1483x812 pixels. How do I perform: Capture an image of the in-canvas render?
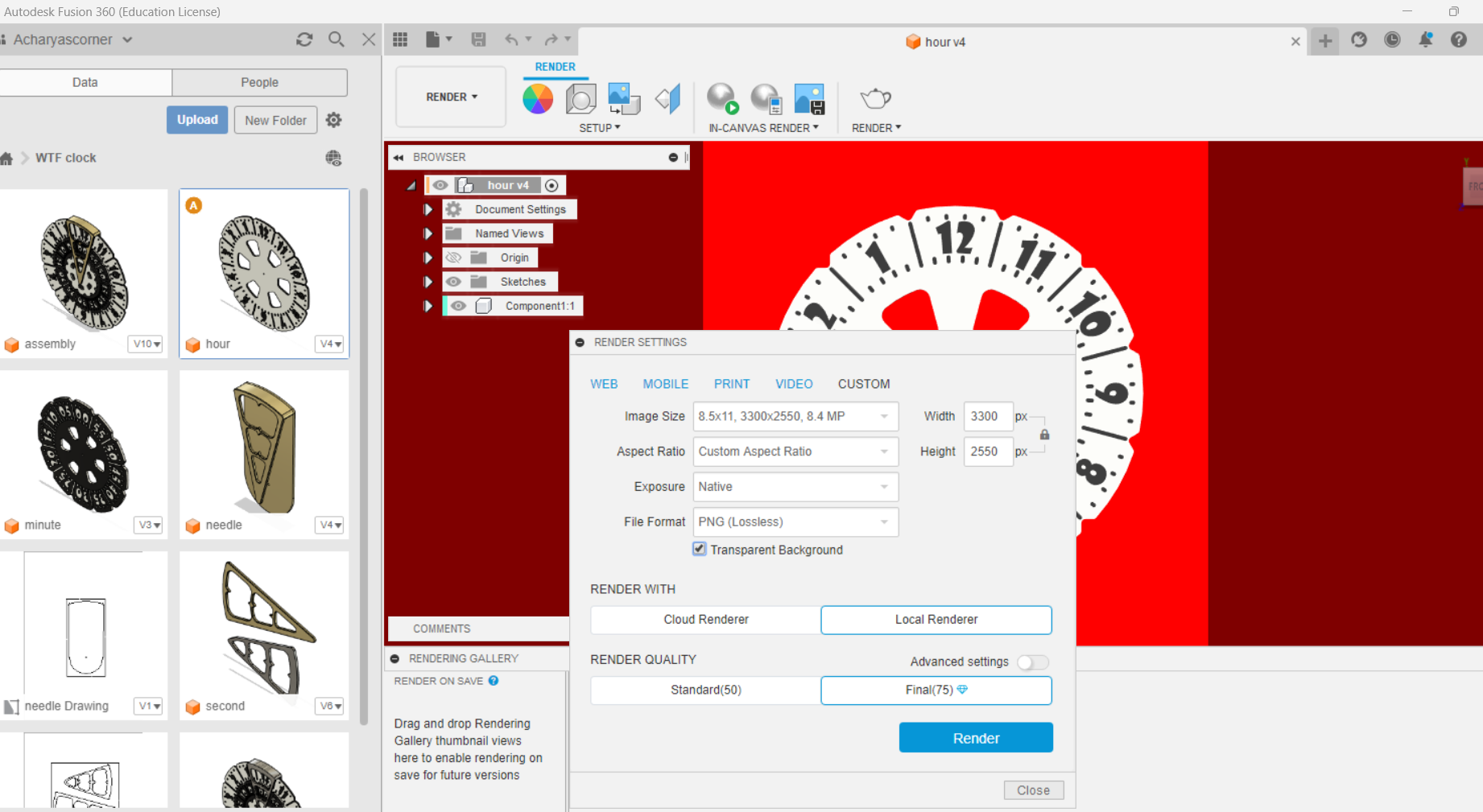pyautogui.click(x=809, y=98)
